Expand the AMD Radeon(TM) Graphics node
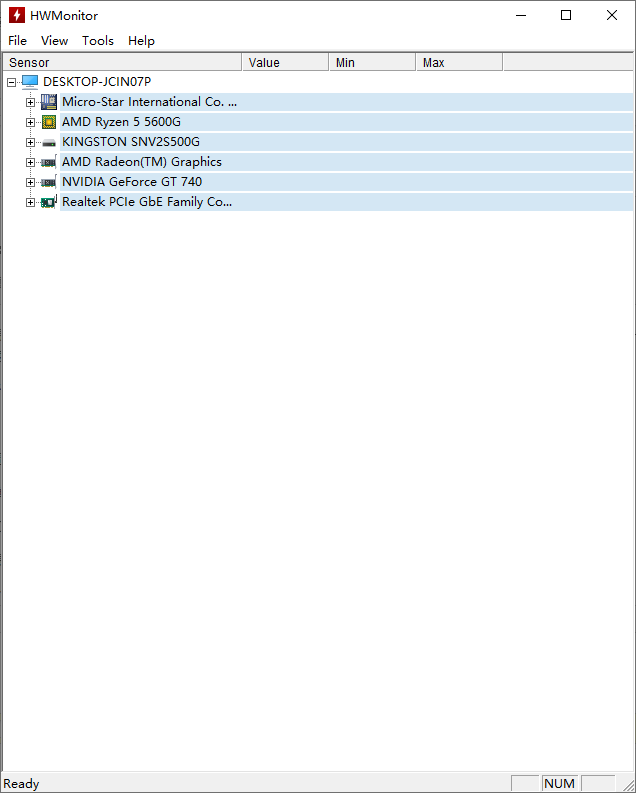636x793 pixels. pos(30,162)
